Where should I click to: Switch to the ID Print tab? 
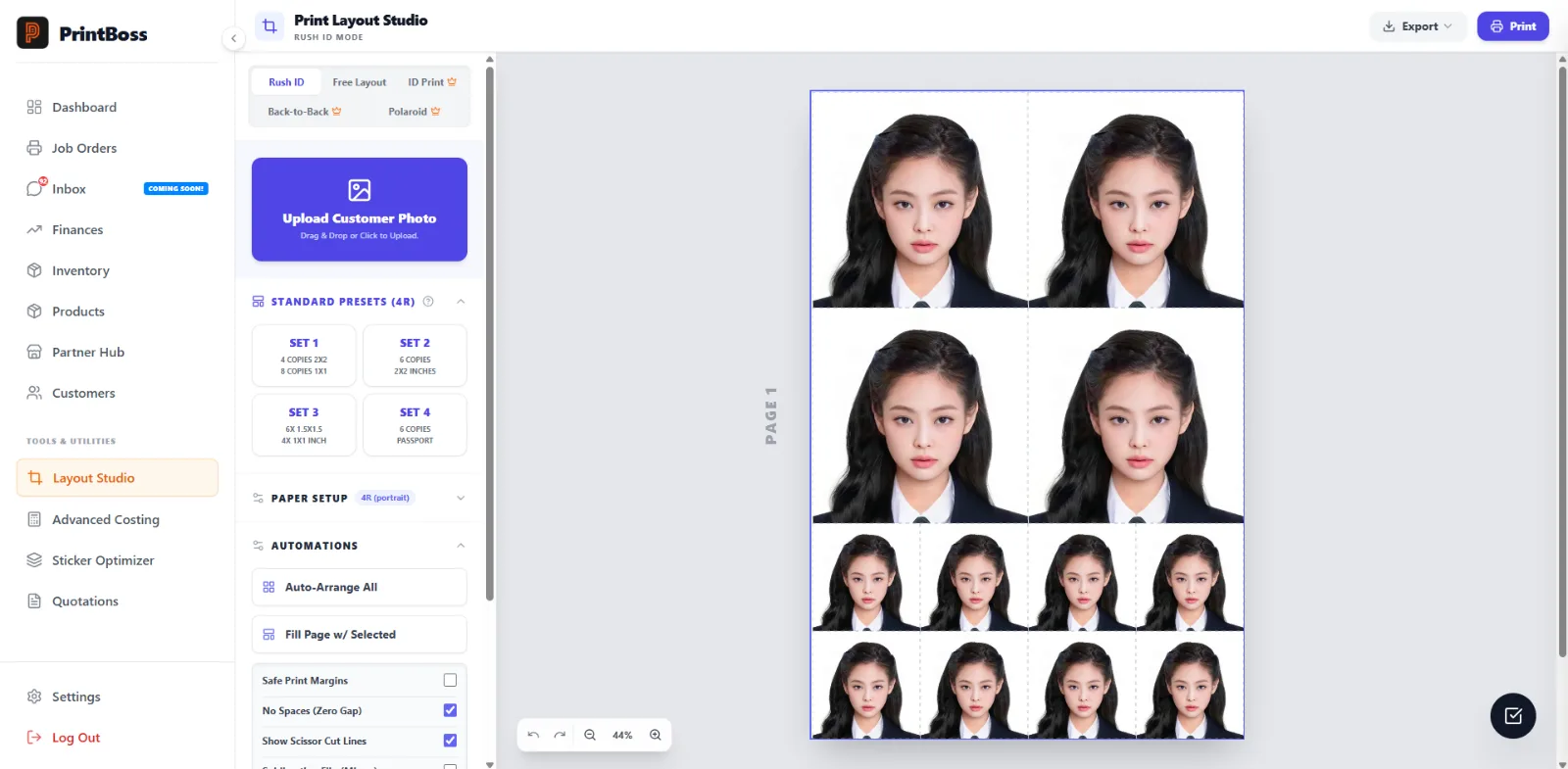pos(432,82)
